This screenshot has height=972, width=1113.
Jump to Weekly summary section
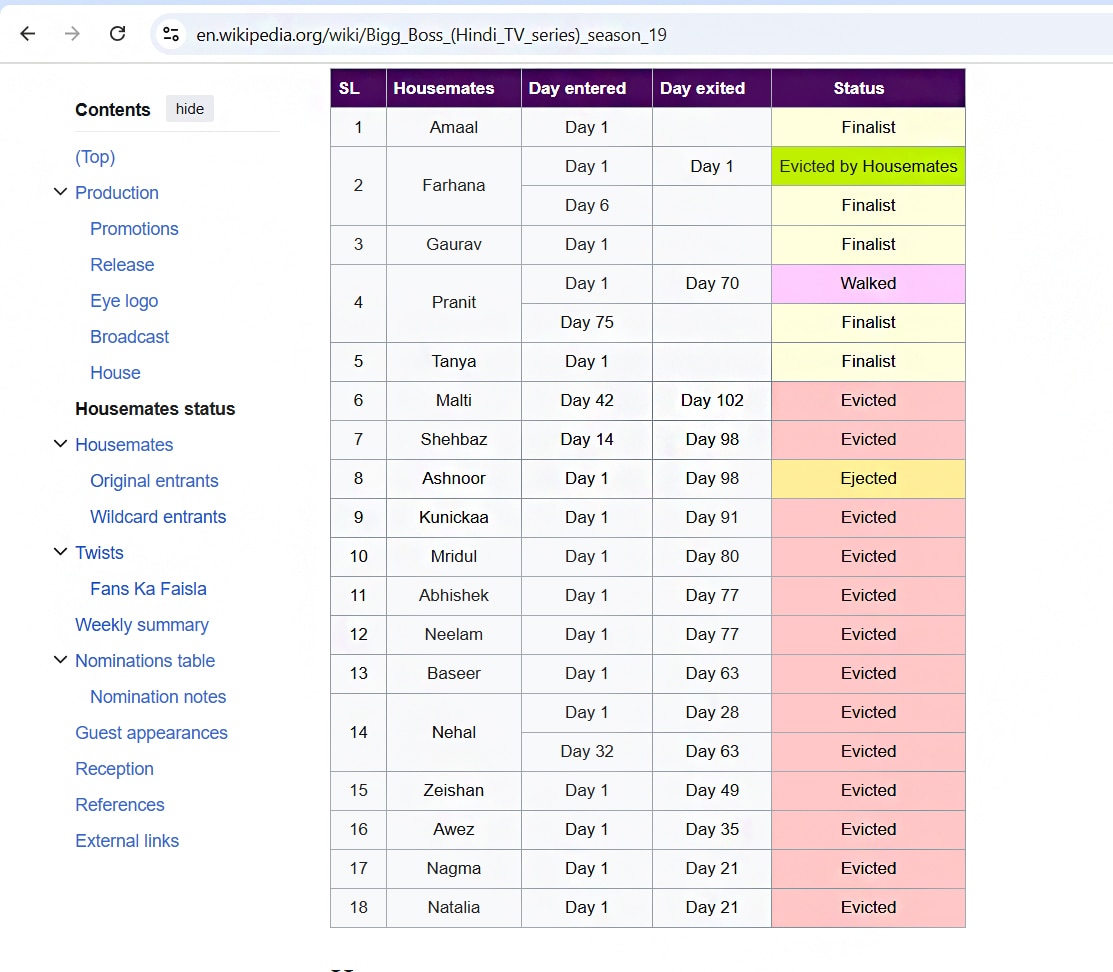tap(142, 625)
